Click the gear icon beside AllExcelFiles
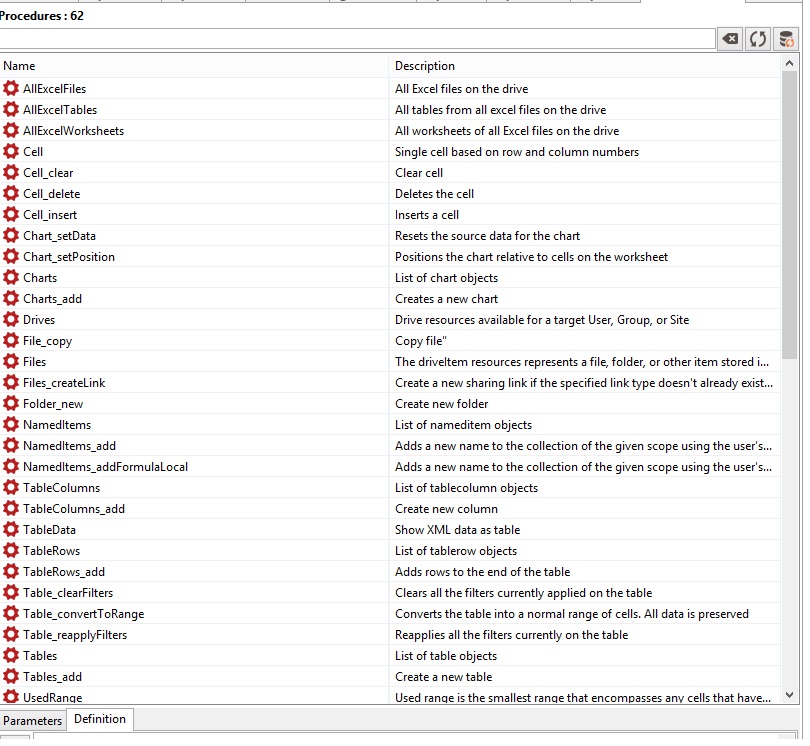 click(11, 89)
